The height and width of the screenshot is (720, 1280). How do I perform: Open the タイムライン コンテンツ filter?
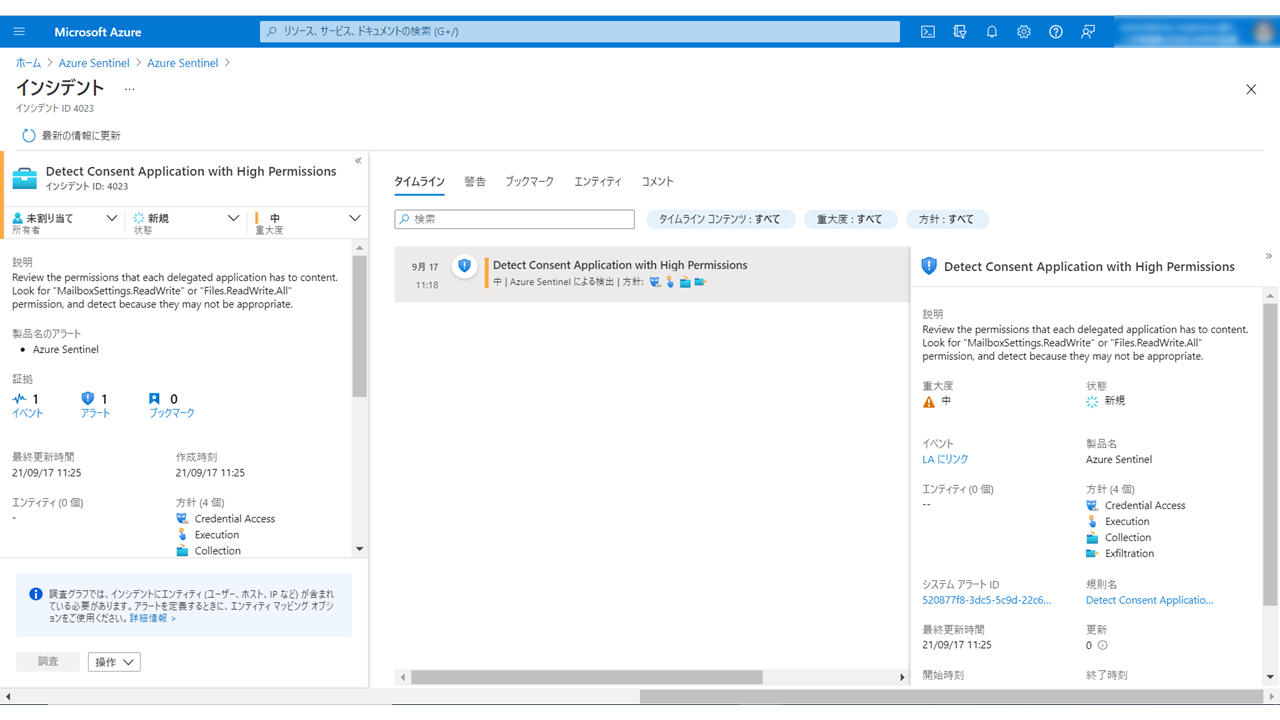click(720, 219)
